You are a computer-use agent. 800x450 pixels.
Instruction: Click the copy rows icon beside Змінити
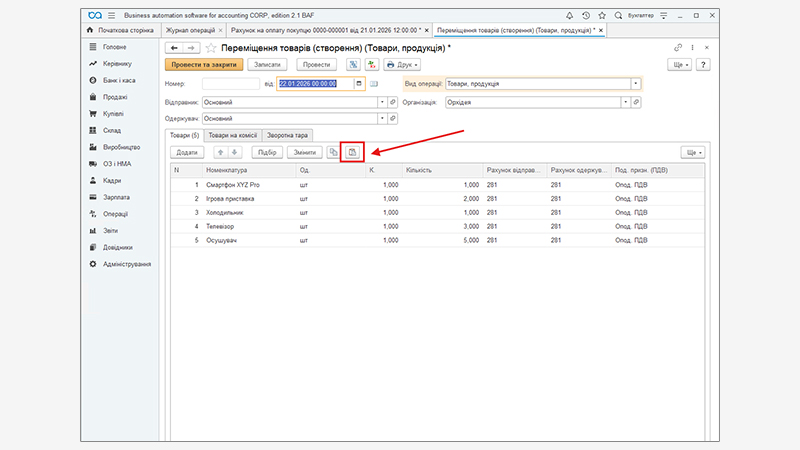[x=333, y=152]
